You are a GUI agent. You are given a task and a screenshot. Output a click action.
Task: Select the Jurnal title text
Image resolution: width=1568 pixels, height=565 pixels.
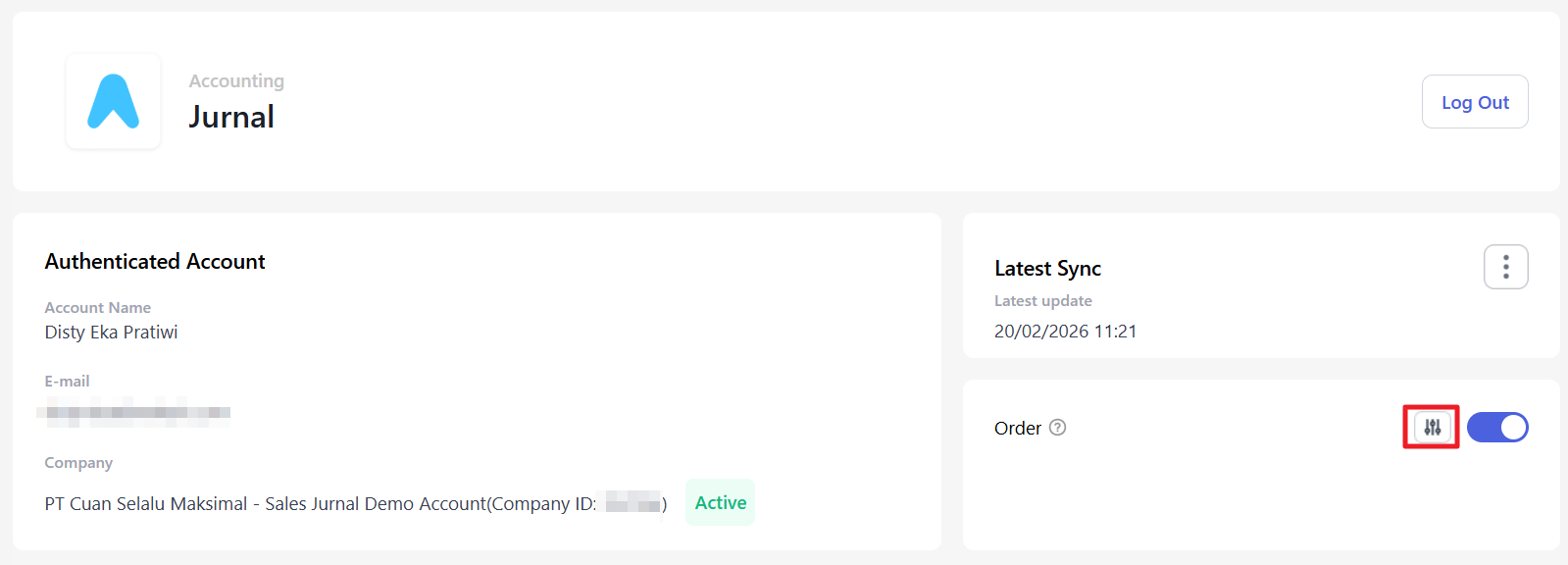(231, 117)
